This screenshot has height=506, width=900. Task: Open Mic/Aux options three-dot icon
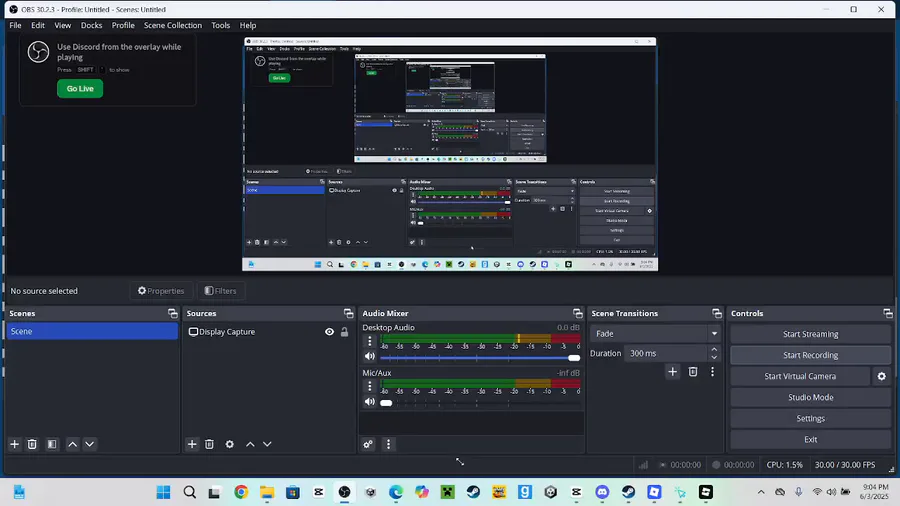pos(370,387)
